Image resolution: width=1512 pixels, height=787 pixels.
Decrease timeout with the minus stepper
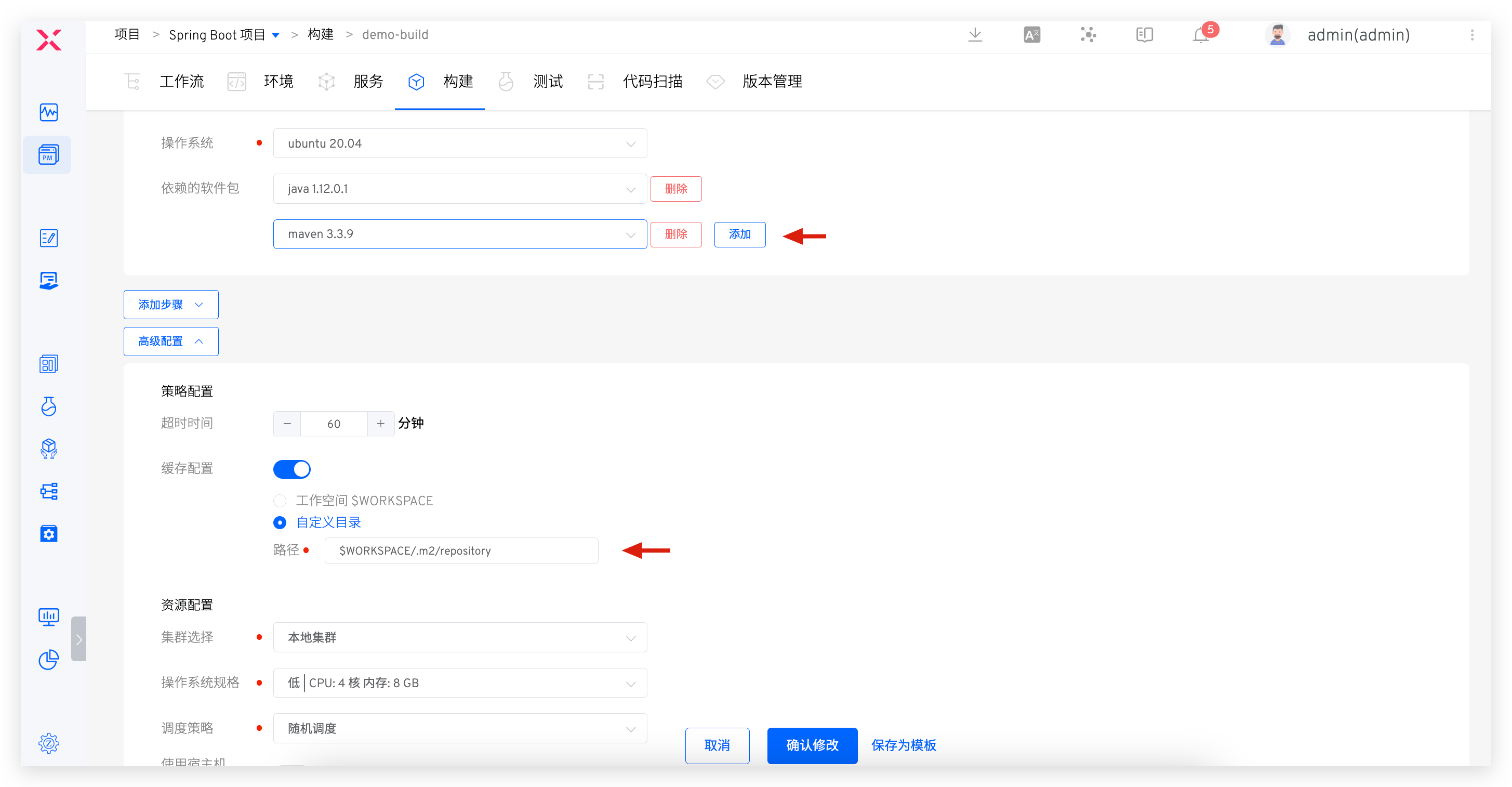click(287, 424)
